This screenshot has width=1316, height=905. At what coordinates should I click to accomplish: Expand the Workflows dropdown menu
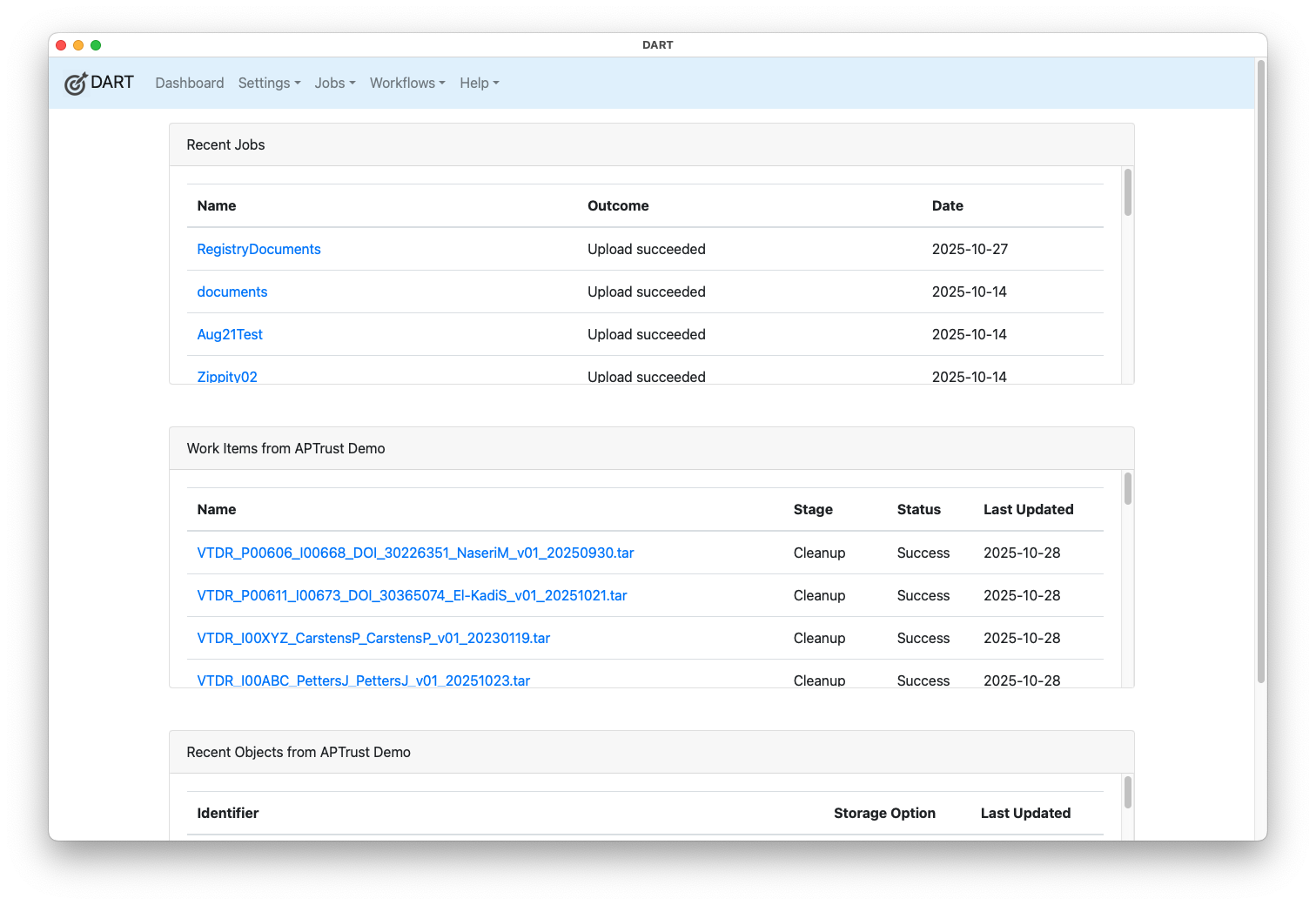(x=407, y=83)
